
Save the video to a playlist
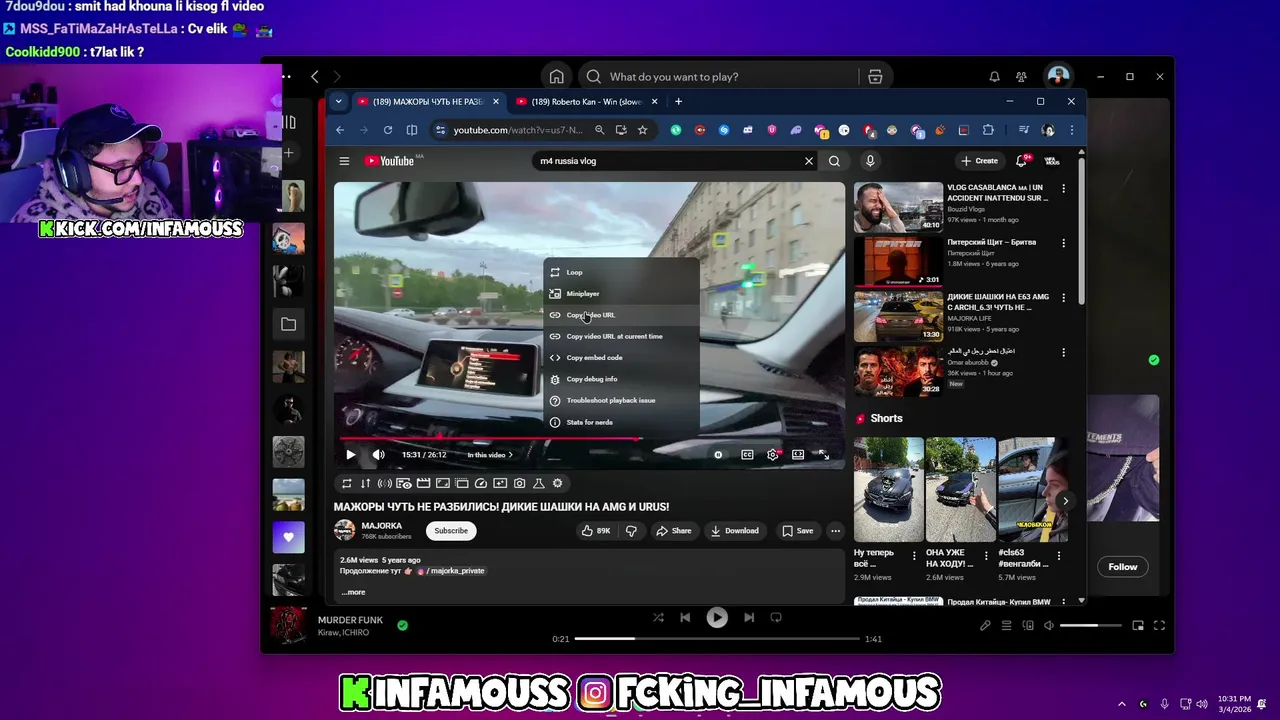(x=797, y=531)
